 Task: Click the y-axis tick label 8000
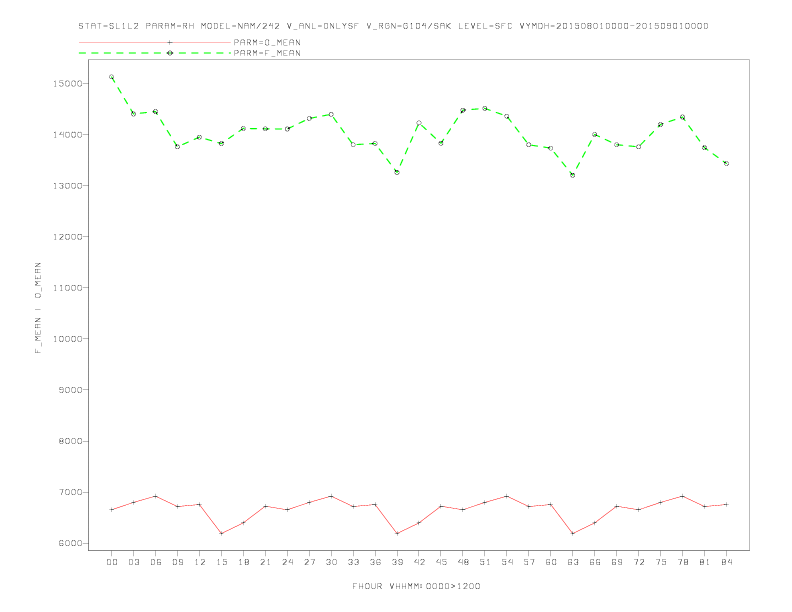(x=70, y=441)
